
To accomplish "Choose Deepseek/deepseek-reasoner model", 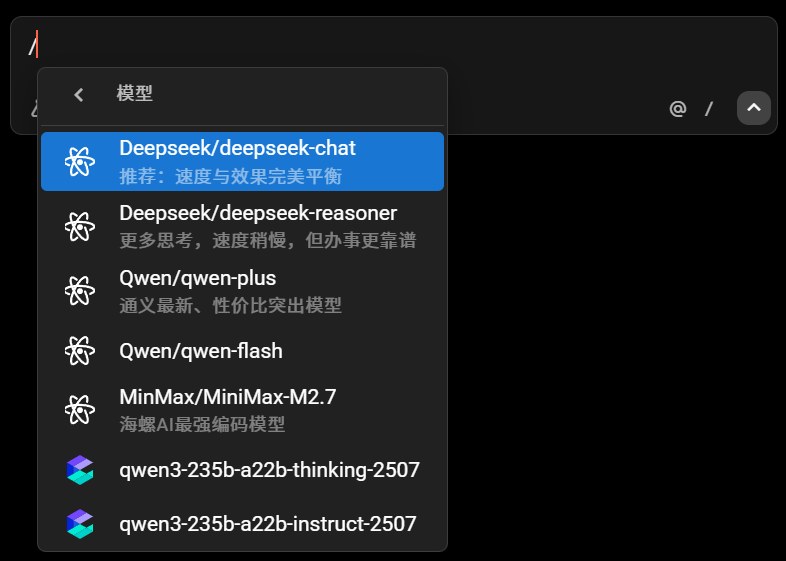I will pyautogui.click(x=242, y=227).
